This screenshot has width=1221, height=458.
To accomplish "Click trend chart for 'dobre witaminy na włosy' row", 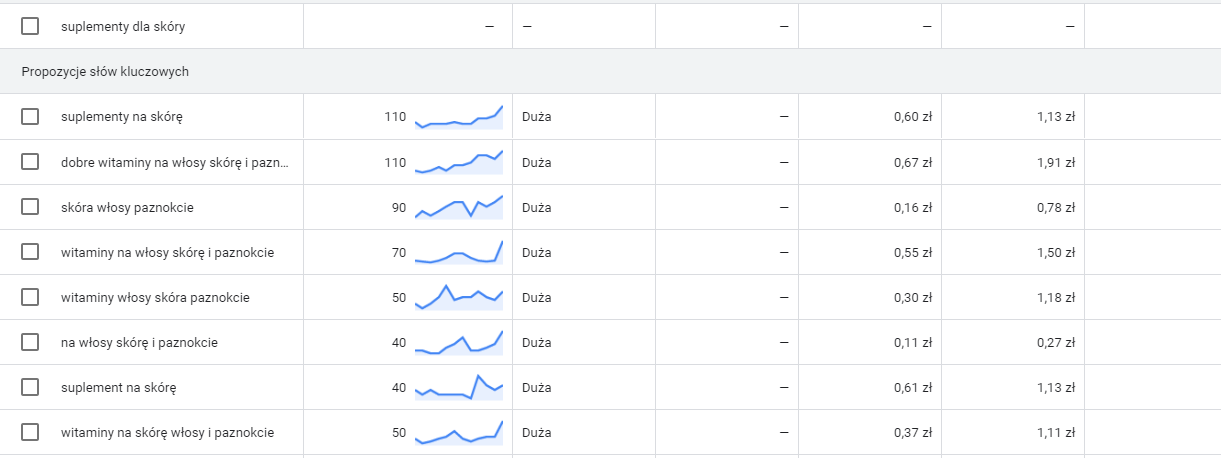I will 459,162.
